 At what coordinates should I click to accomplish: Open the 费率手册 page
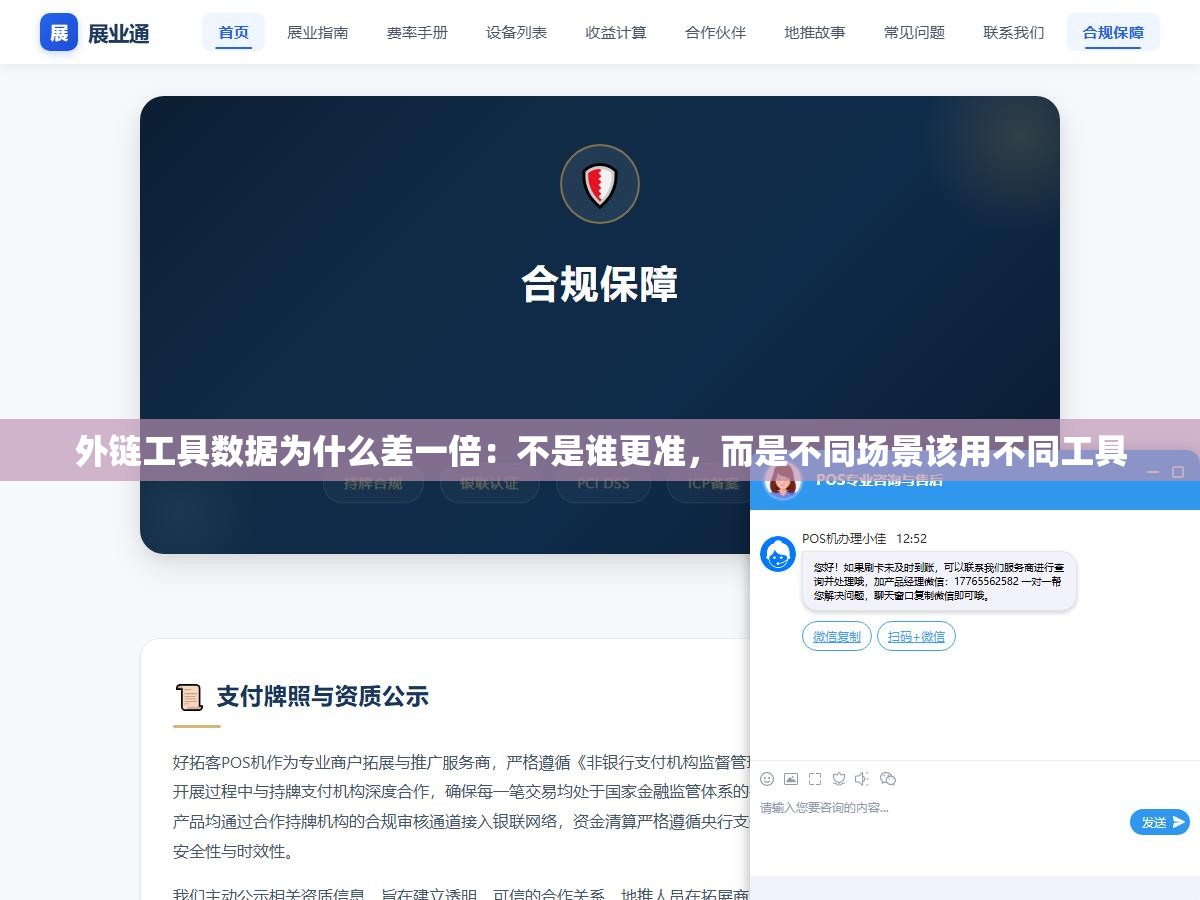pyautogui.click(x=417, y=32)
